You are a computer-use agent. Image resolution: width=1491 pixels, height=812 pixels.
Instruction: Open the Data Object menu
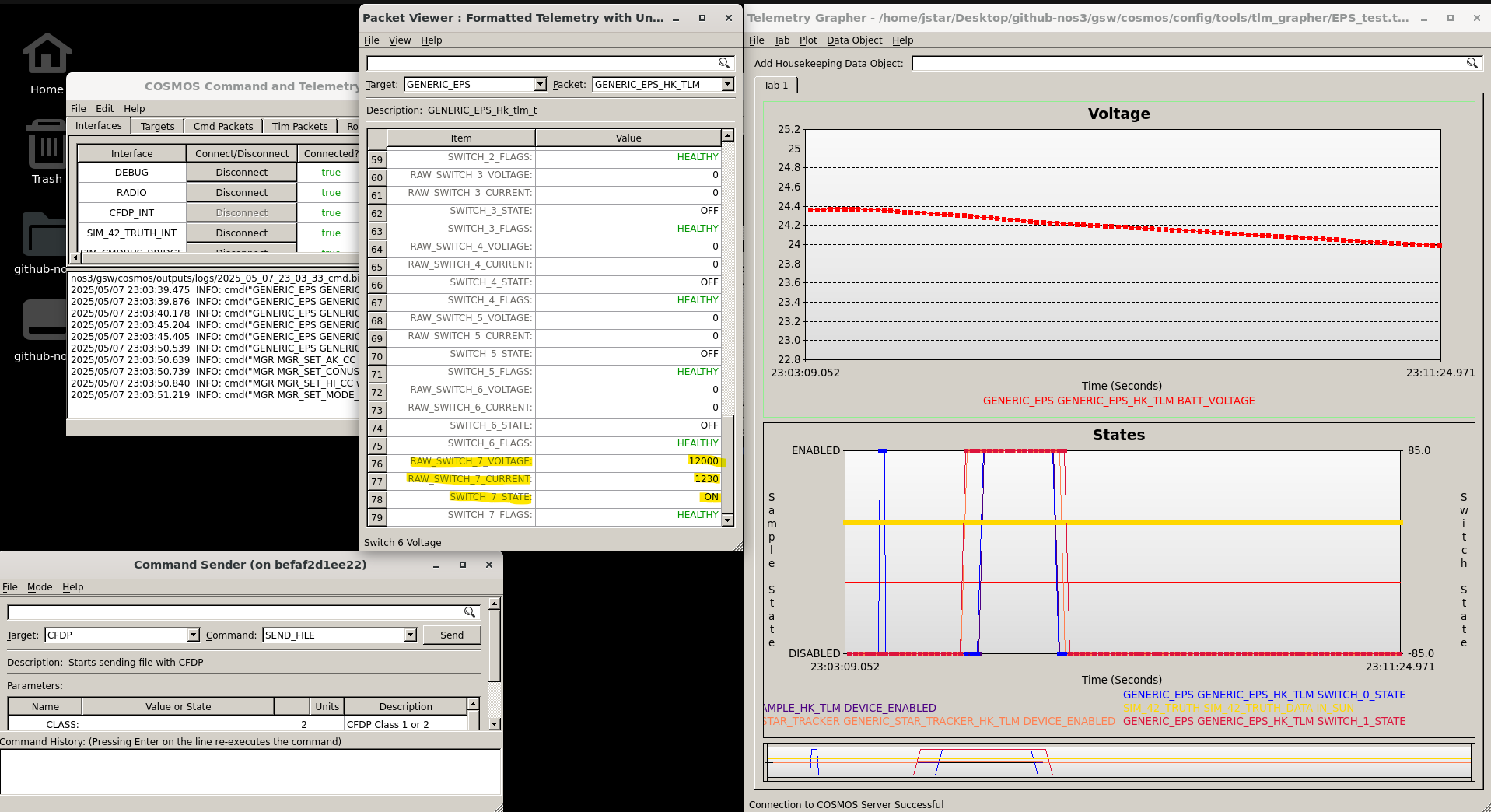click(x=854, y=40)
